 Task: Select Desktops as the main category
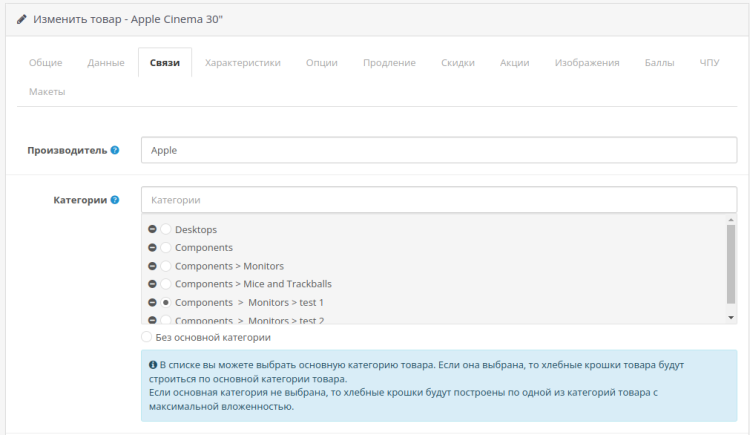tap(166, 230)
